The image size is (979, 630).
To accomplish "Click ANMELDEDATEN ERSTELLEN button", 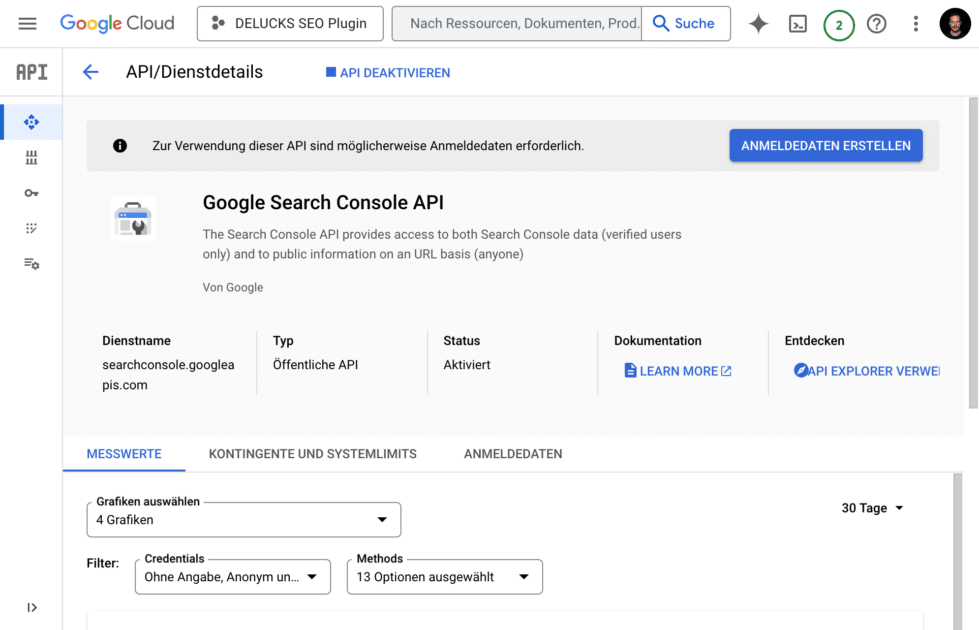I will [x=826, y=145].
